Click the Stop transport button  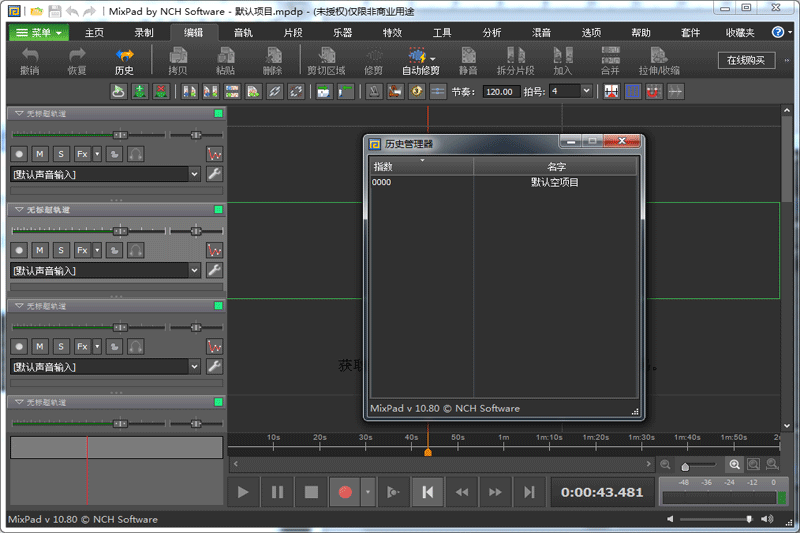pos(311,492)
